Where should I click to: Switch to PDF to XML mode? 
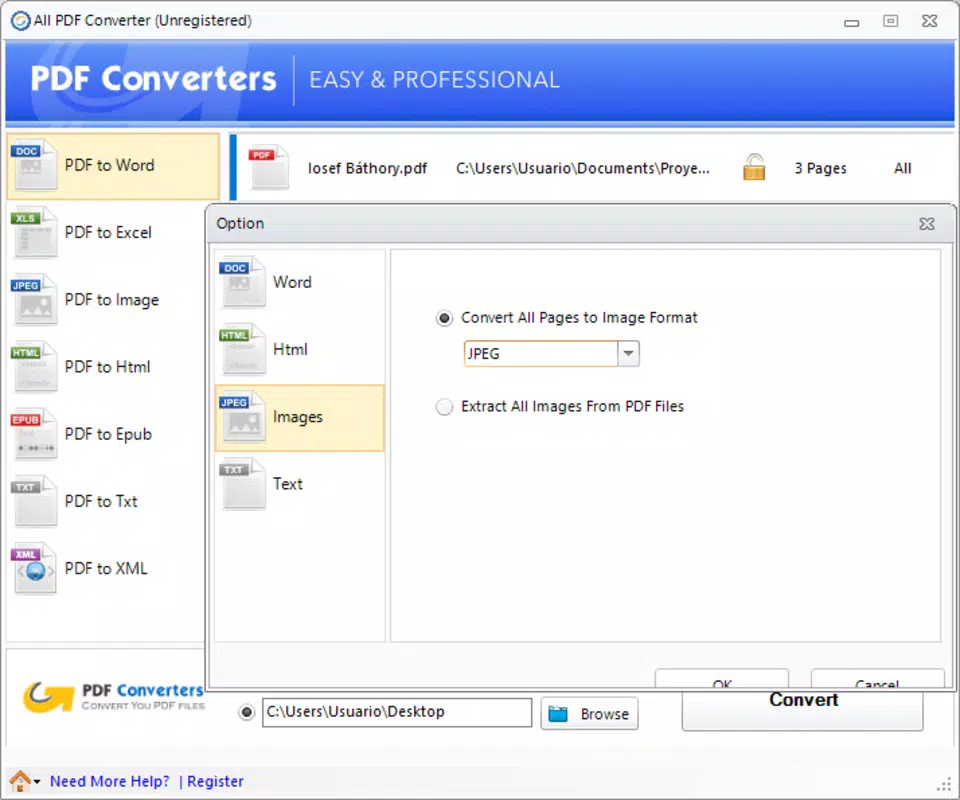[107, 569]
